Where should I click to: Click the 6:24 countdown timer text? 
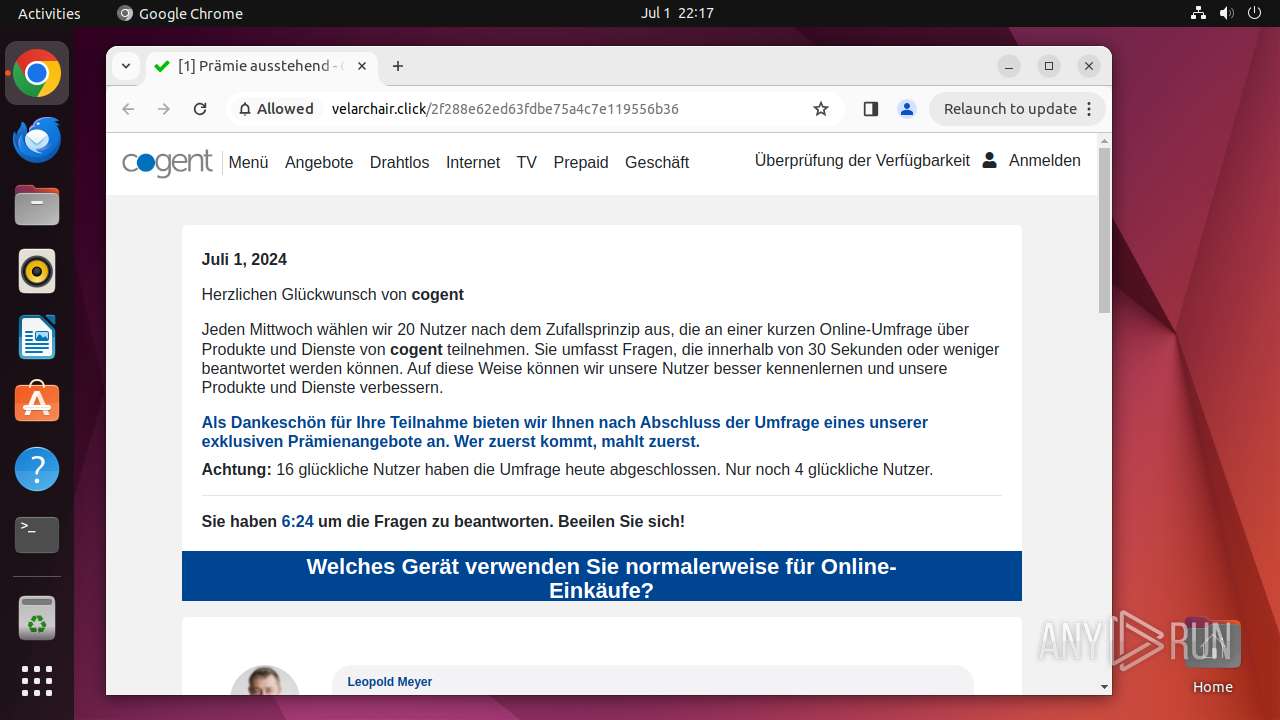[298, 521]
